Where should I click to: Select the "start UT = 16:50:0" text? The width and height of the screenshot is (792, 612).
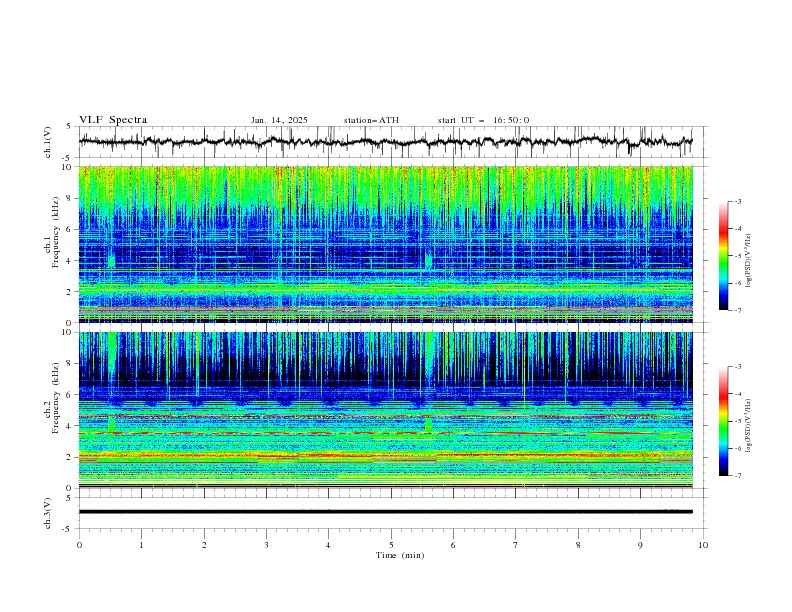[x=483, y=120]
